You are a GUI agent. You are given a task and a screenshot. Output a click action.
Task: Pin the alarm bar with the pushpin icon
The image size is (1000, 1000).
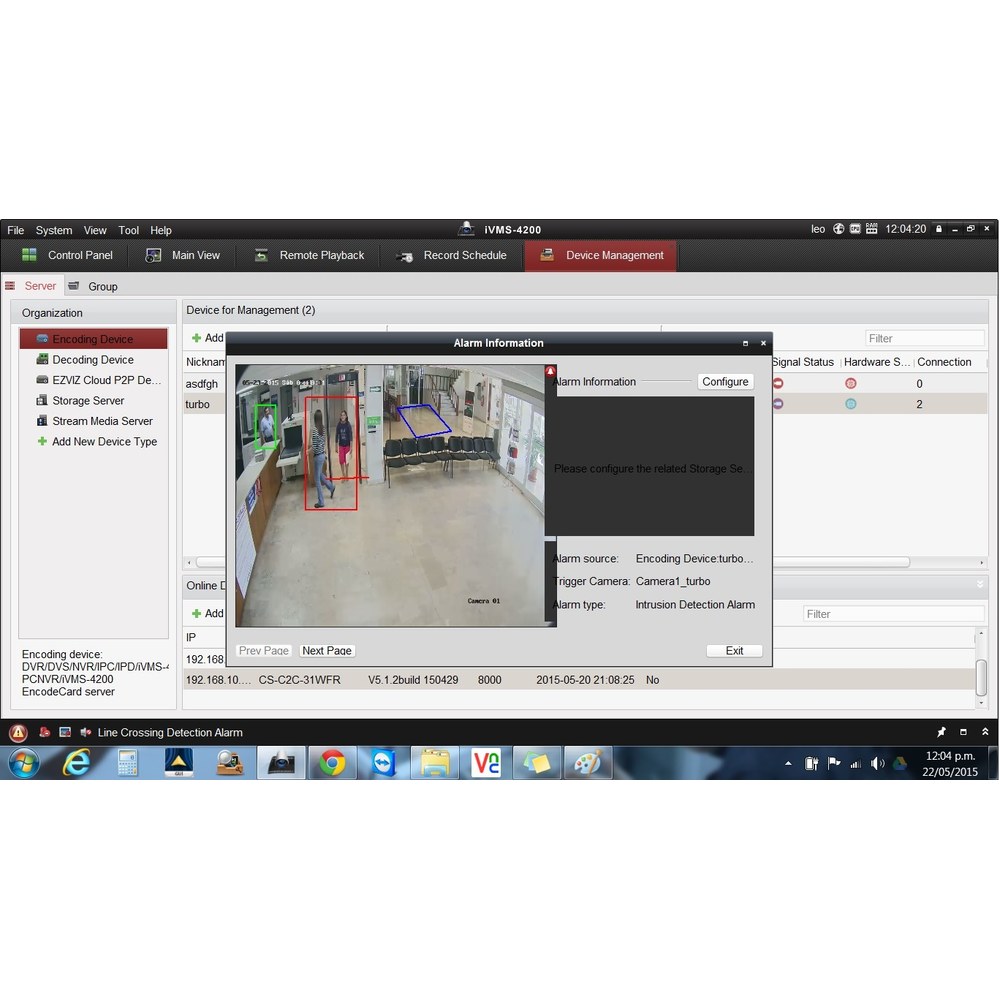point(941,732)
